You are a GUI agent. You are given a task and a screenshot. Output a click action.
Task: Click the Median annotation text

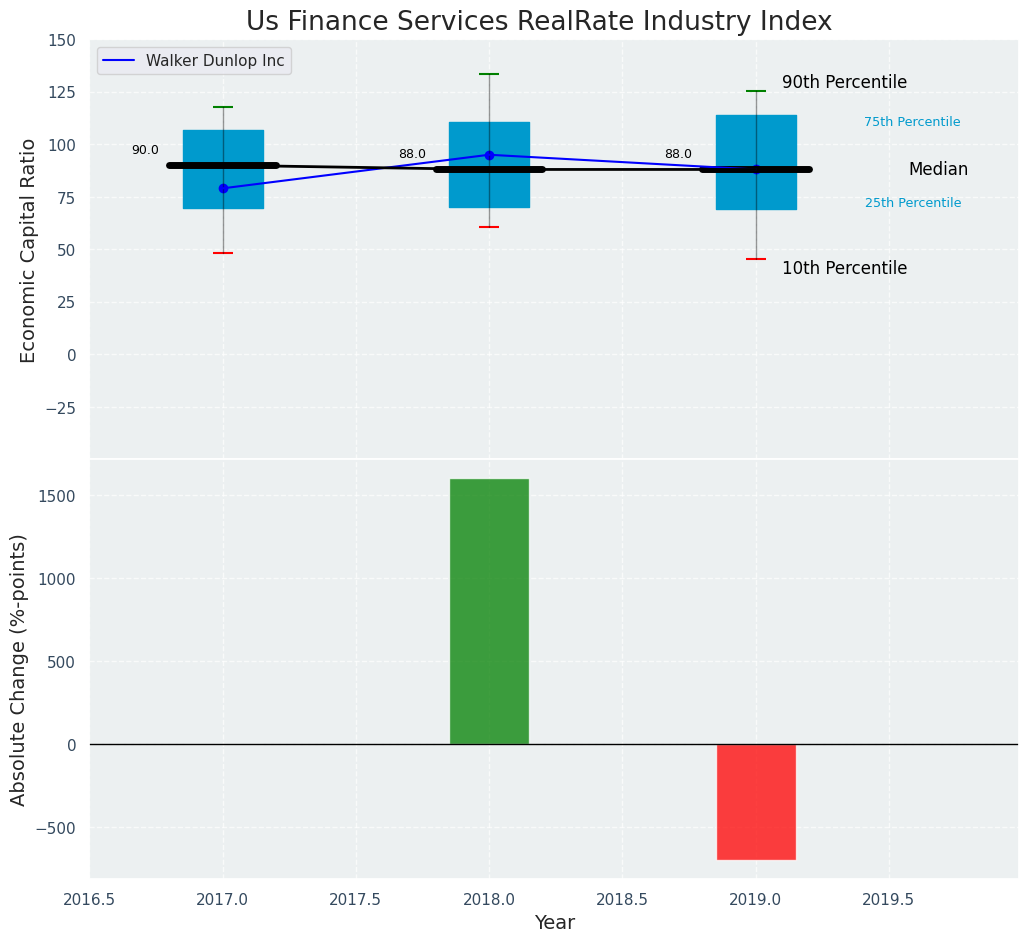[938, 170]
